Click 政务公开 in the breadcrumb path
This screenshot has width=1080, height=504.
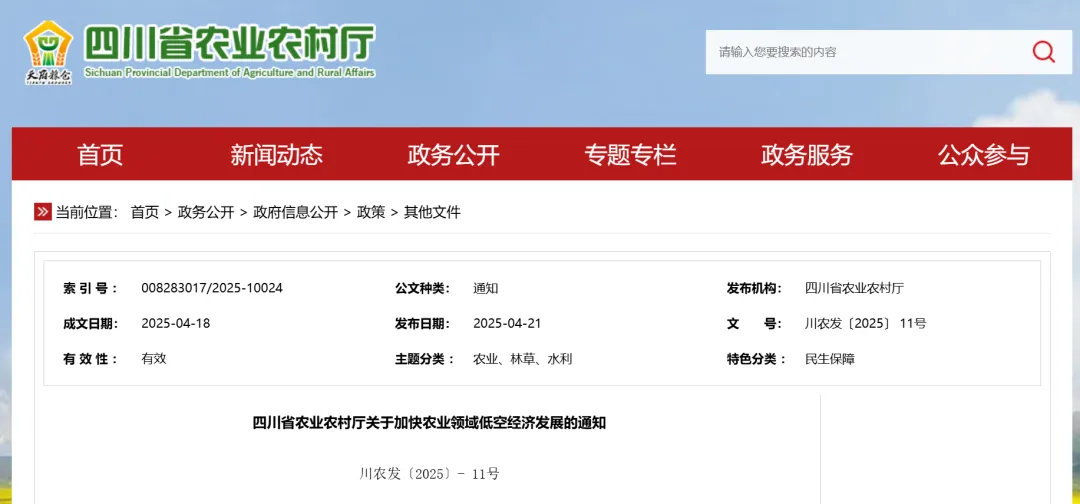206,212
